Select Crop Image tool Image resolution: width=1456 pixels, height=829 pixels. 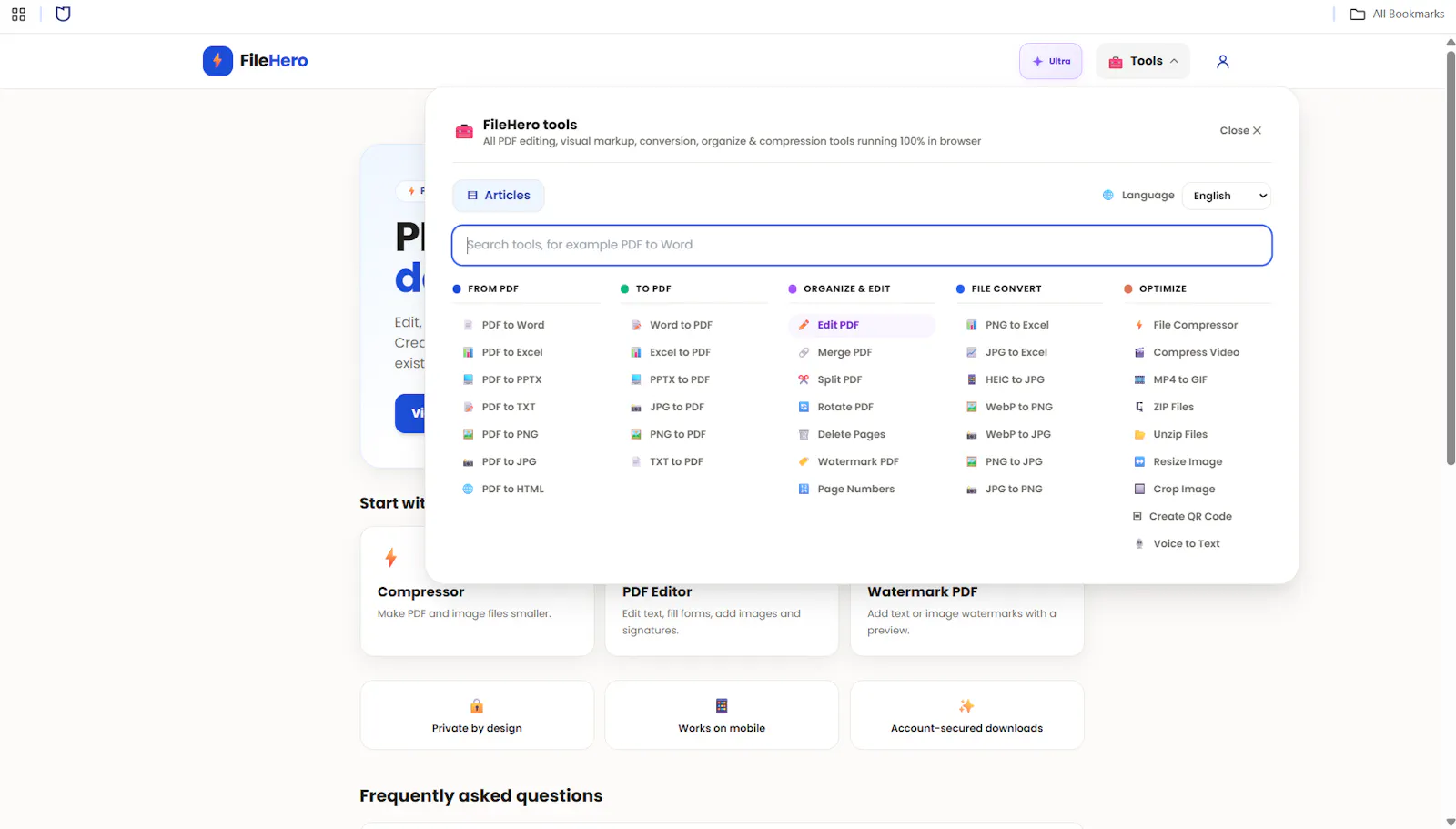click(x=1184, y=489)
